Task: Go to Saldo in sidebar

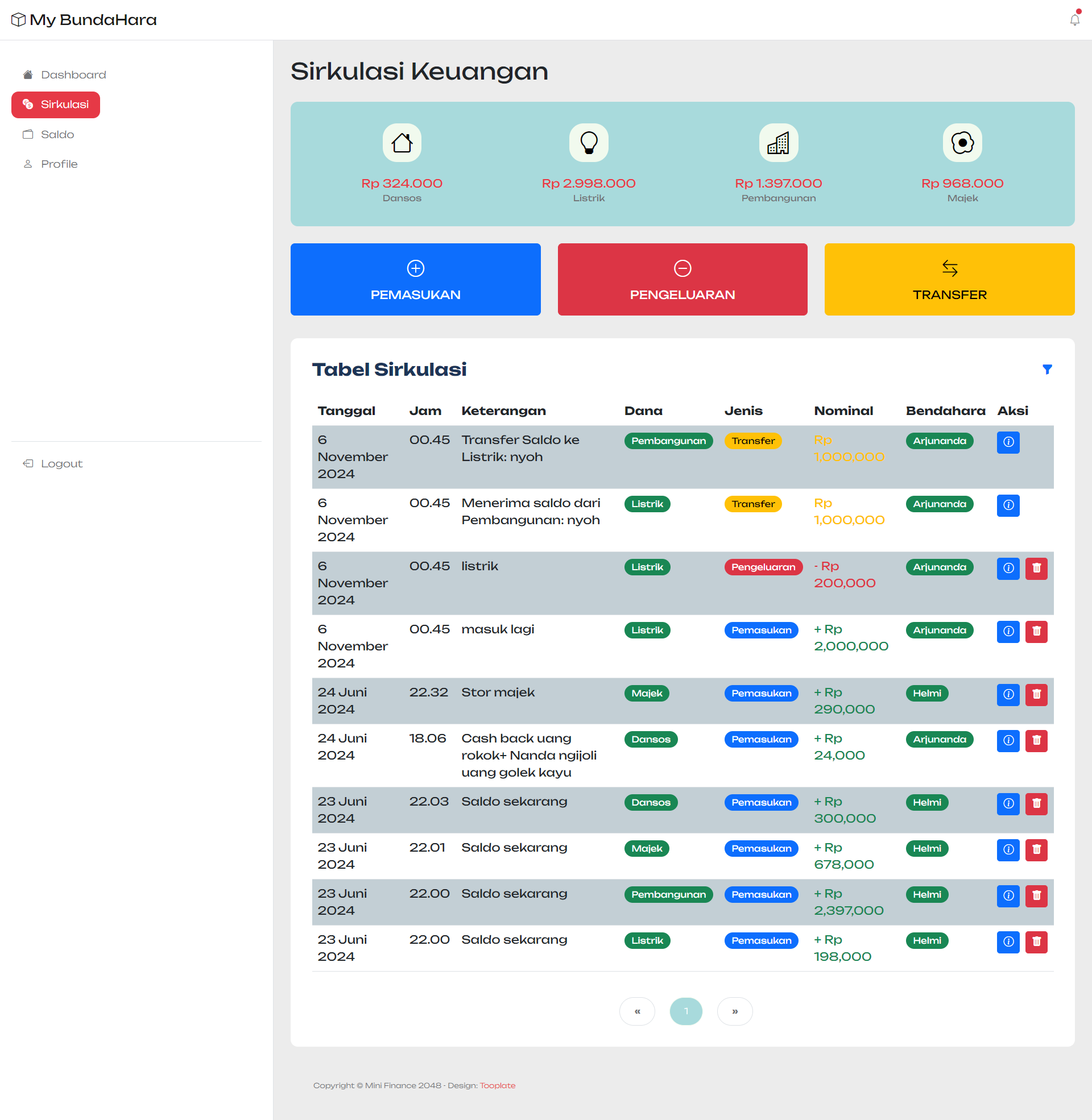Action: [x=57, y=135]
